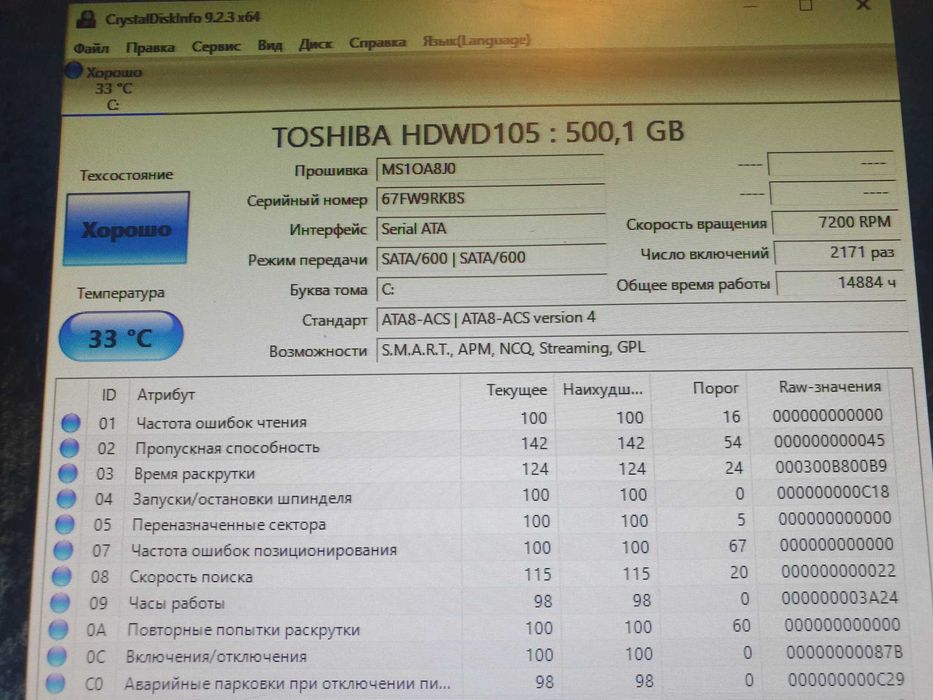Click status circle for attribute 09
933x700 pixels.
pyautogui.click(x=60, y=603)
